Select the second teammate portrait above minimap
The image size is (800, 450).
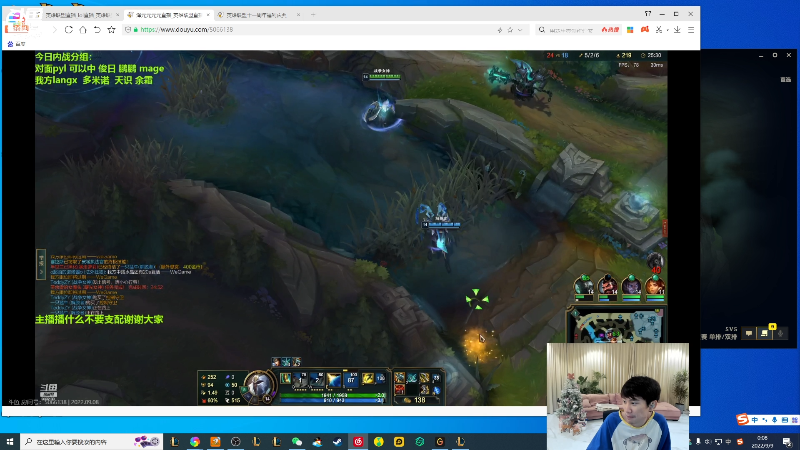click(607, 285)
